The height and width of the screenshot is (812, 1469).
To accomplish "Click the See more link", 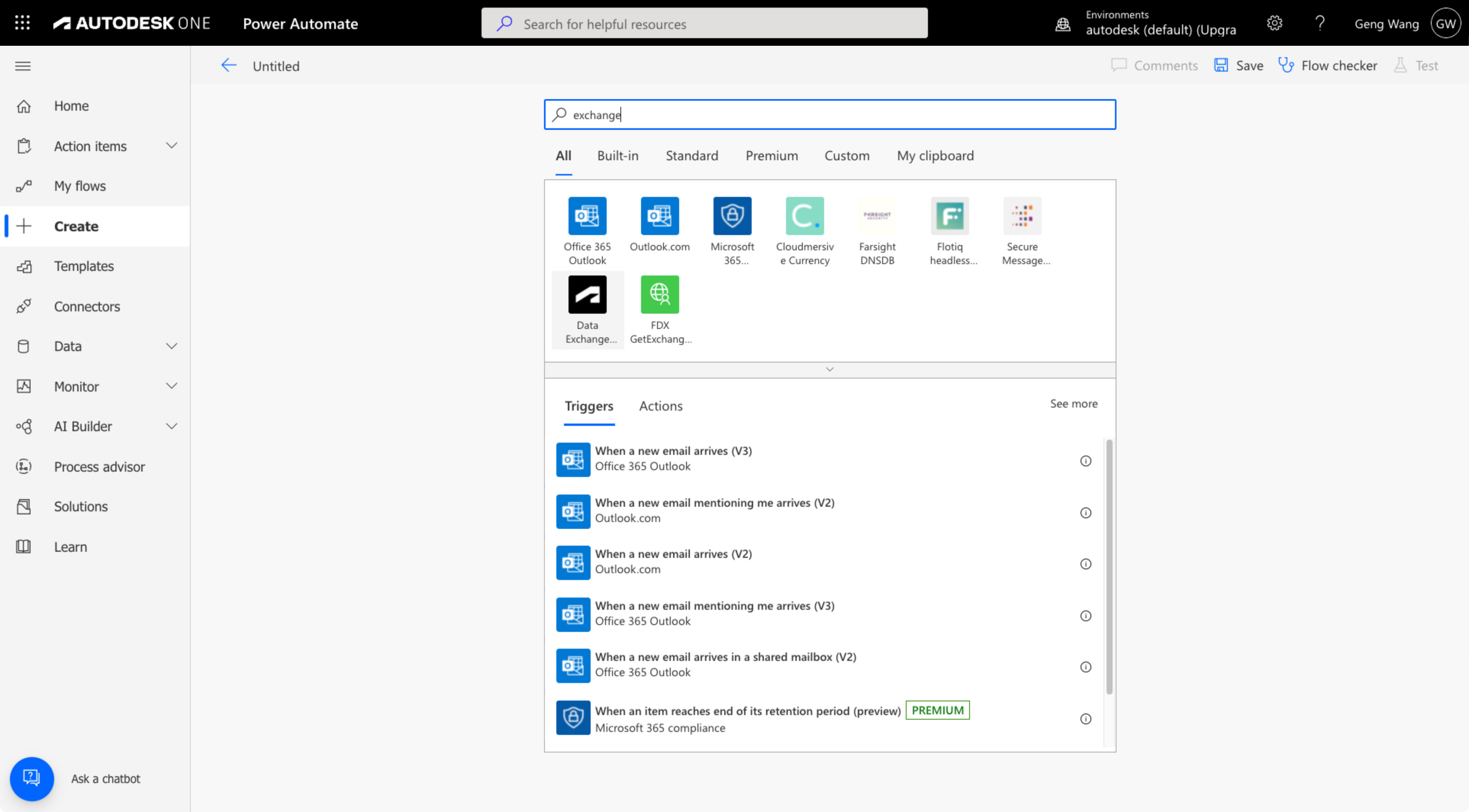I will tap(1073, 404).
